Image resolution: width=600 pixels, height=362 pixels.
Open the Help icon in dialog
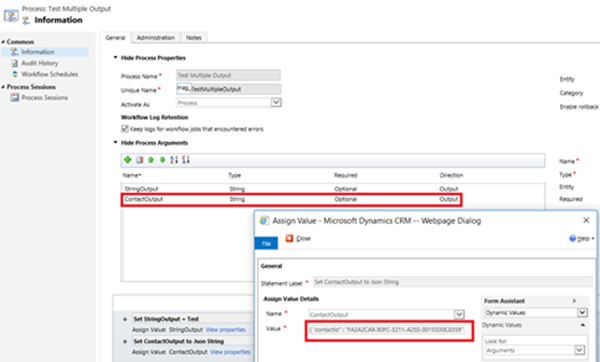tap(572, 238)
